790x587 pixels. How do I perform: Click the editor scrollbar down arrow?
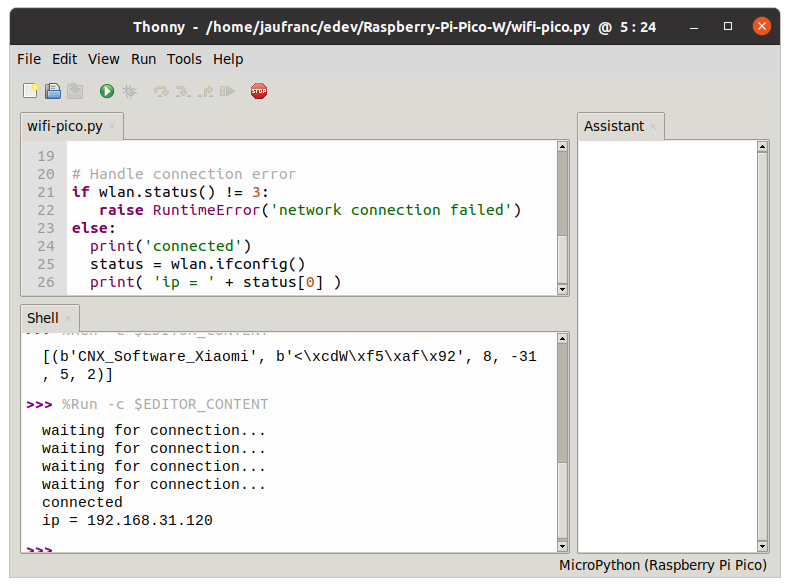point(563,289)
